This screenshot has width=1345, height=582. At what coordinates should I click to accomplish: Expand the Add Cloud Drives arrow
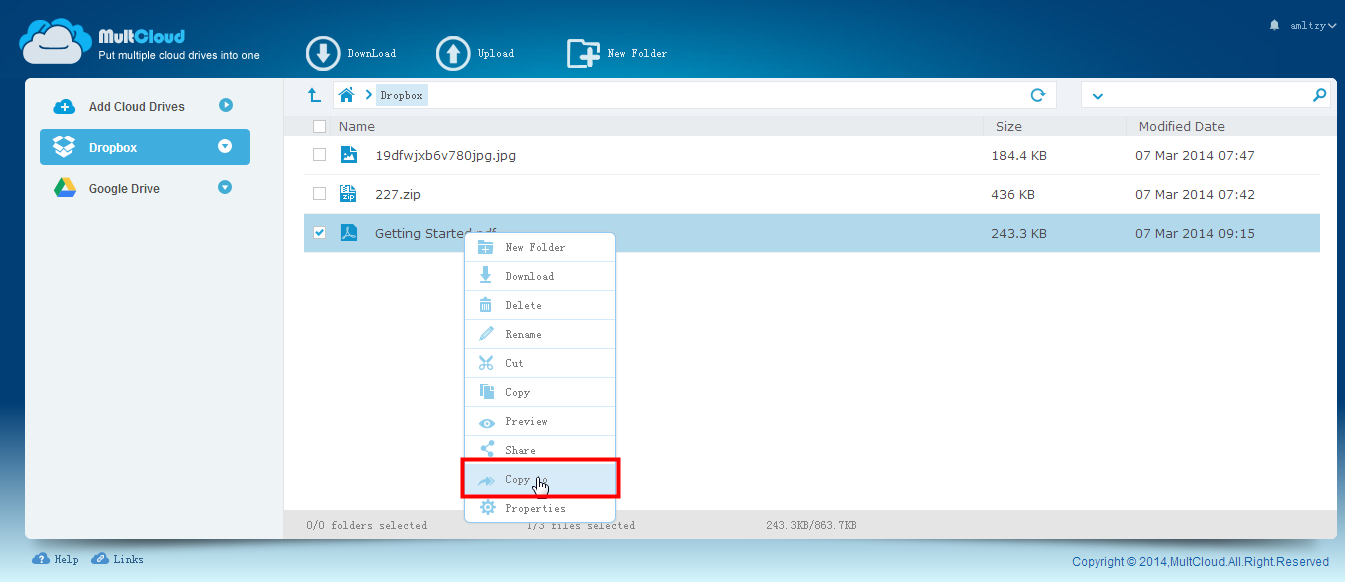point(226,105)
